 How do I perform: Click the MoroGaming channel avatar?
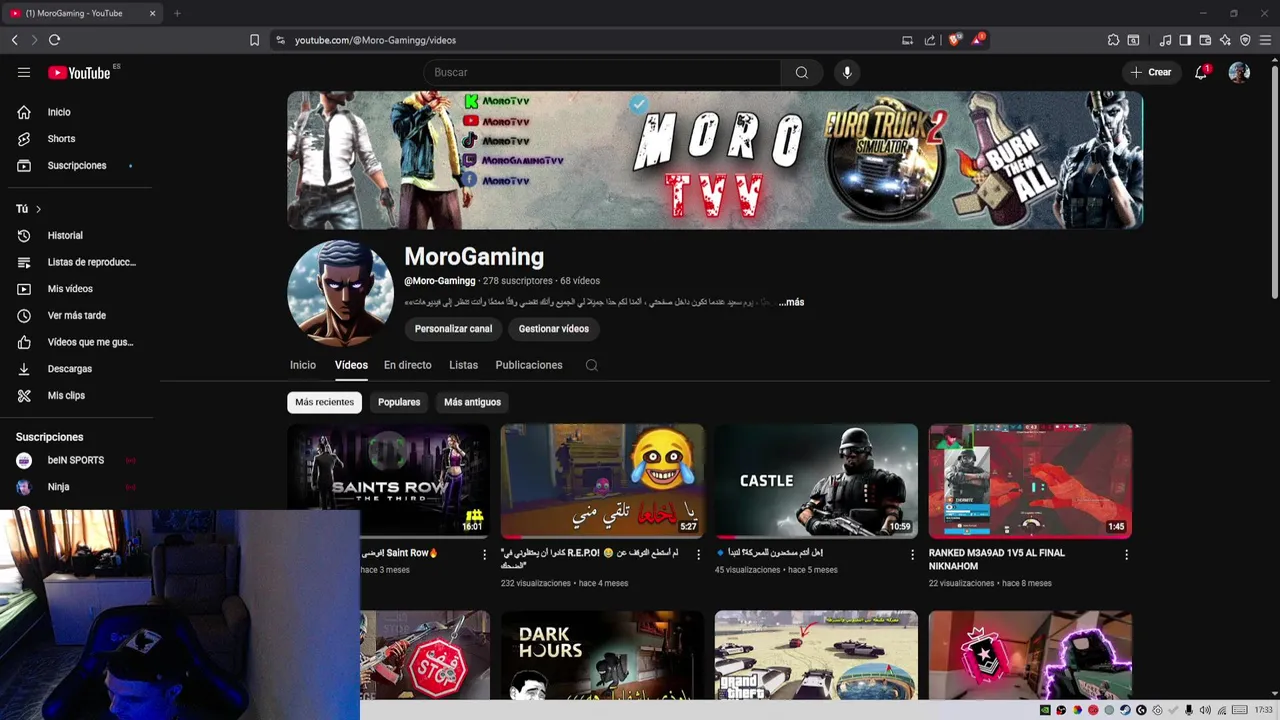(x=340, y=293)
